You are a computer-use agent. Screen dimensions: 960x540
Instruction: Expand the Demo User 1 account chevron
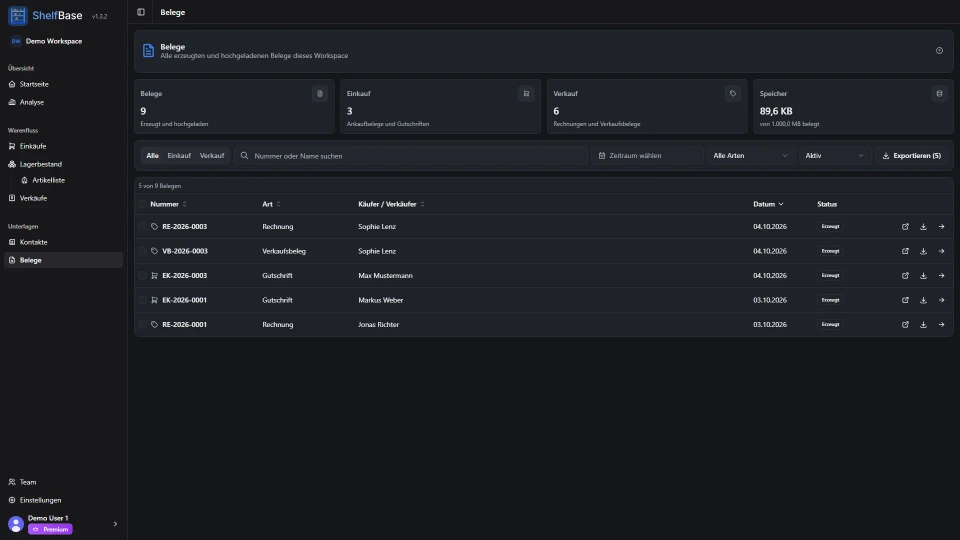coord(115,524)
